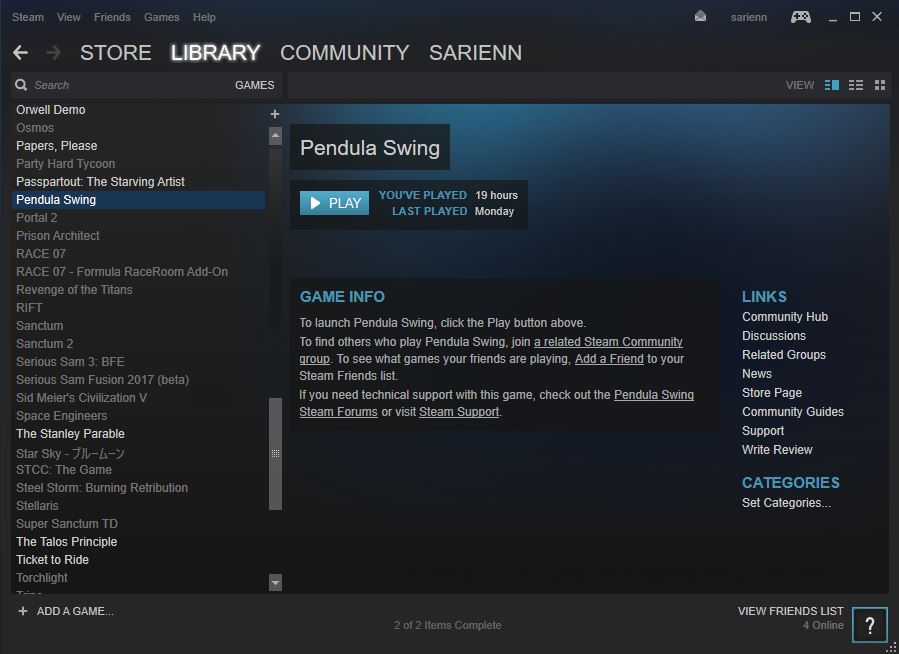Go to the COMMUNITY tab

click(345, 53)
